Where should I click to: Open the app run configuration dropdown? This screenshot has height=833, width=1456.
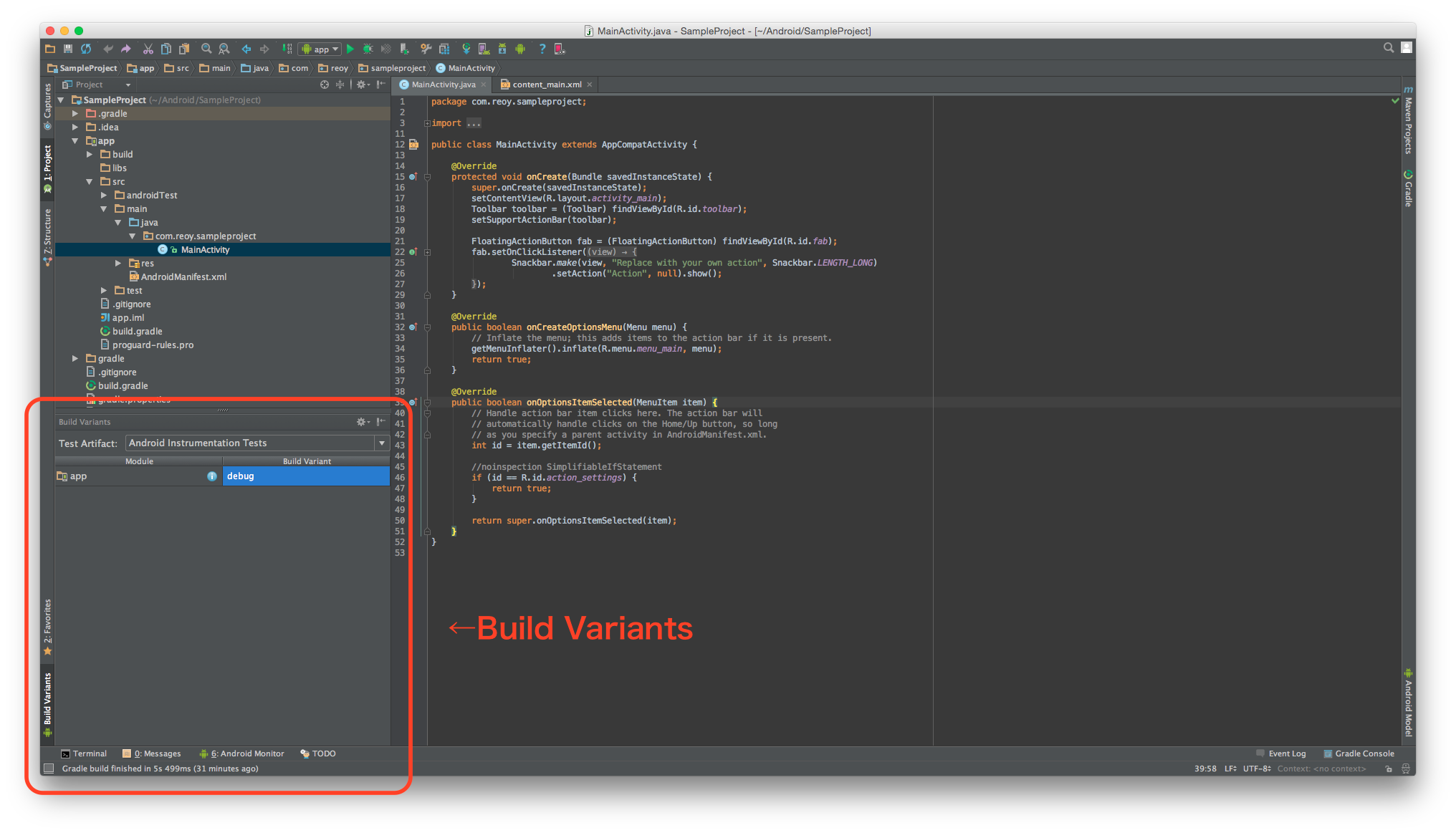[x=320, y=49]
